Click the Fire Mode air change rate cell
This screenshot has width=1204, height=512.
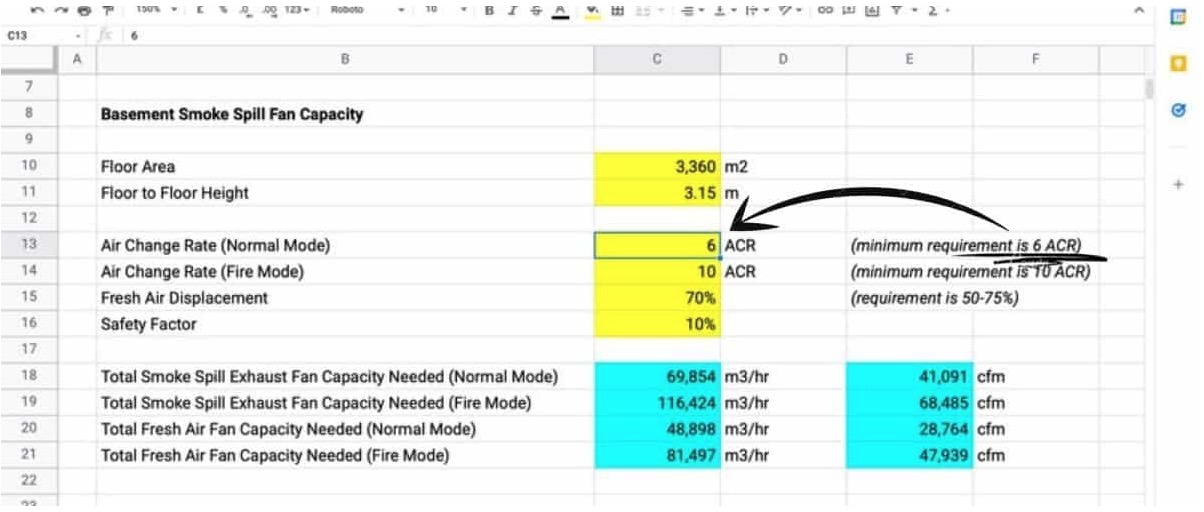tap(657, 271)
